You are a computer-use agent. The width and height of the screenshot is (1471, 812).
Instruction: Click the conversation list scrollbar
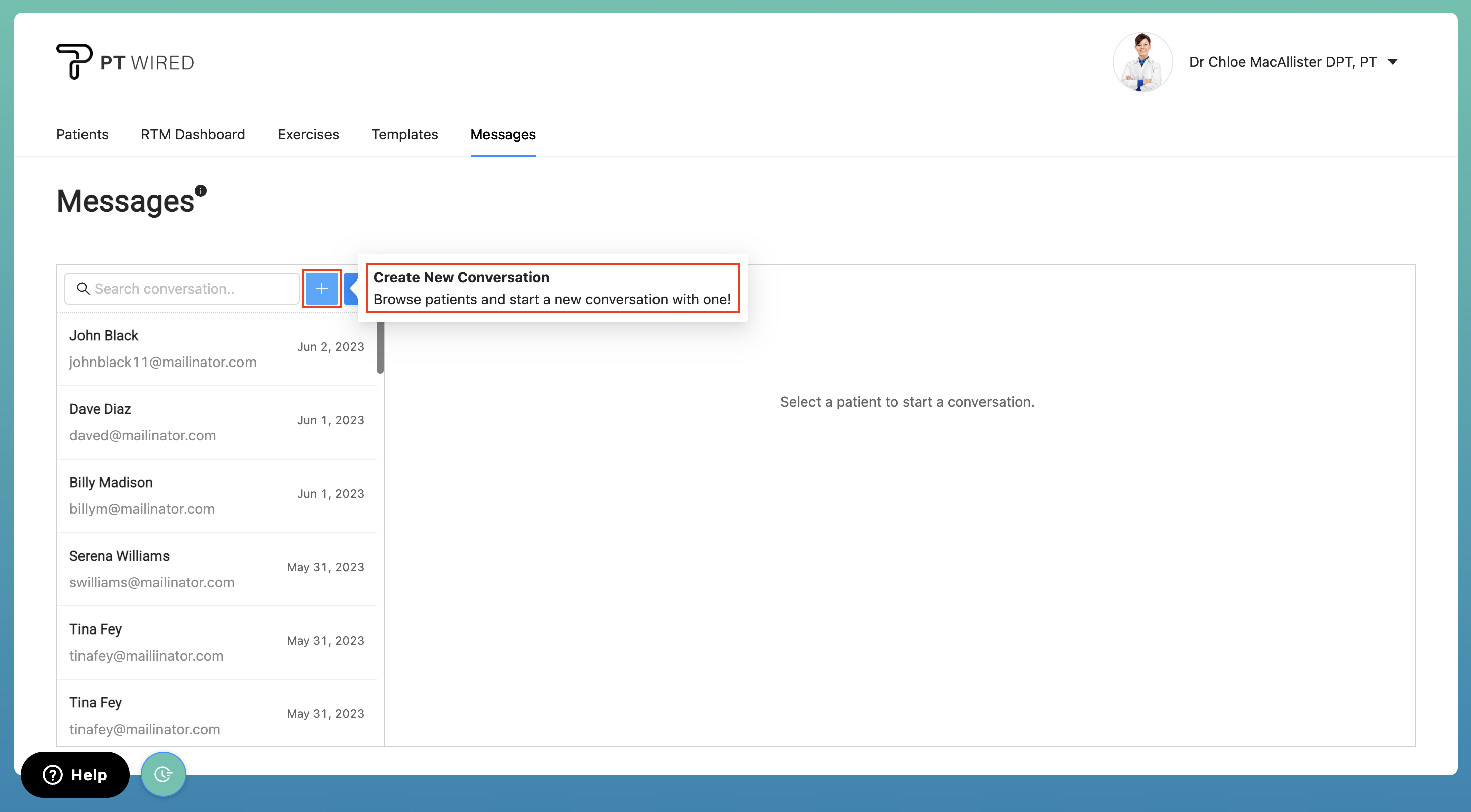380,348
